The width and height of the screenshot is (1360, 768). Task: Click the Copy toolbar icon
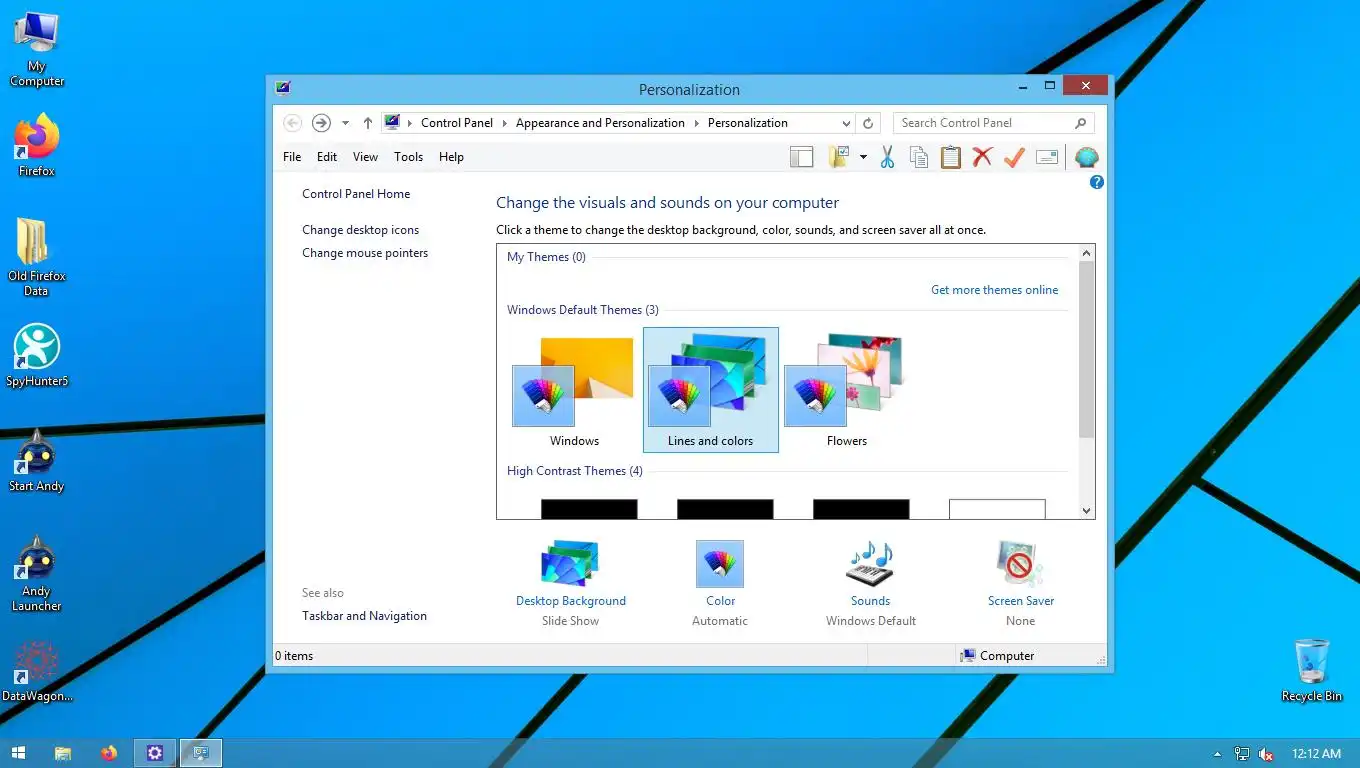click(918, 157)
